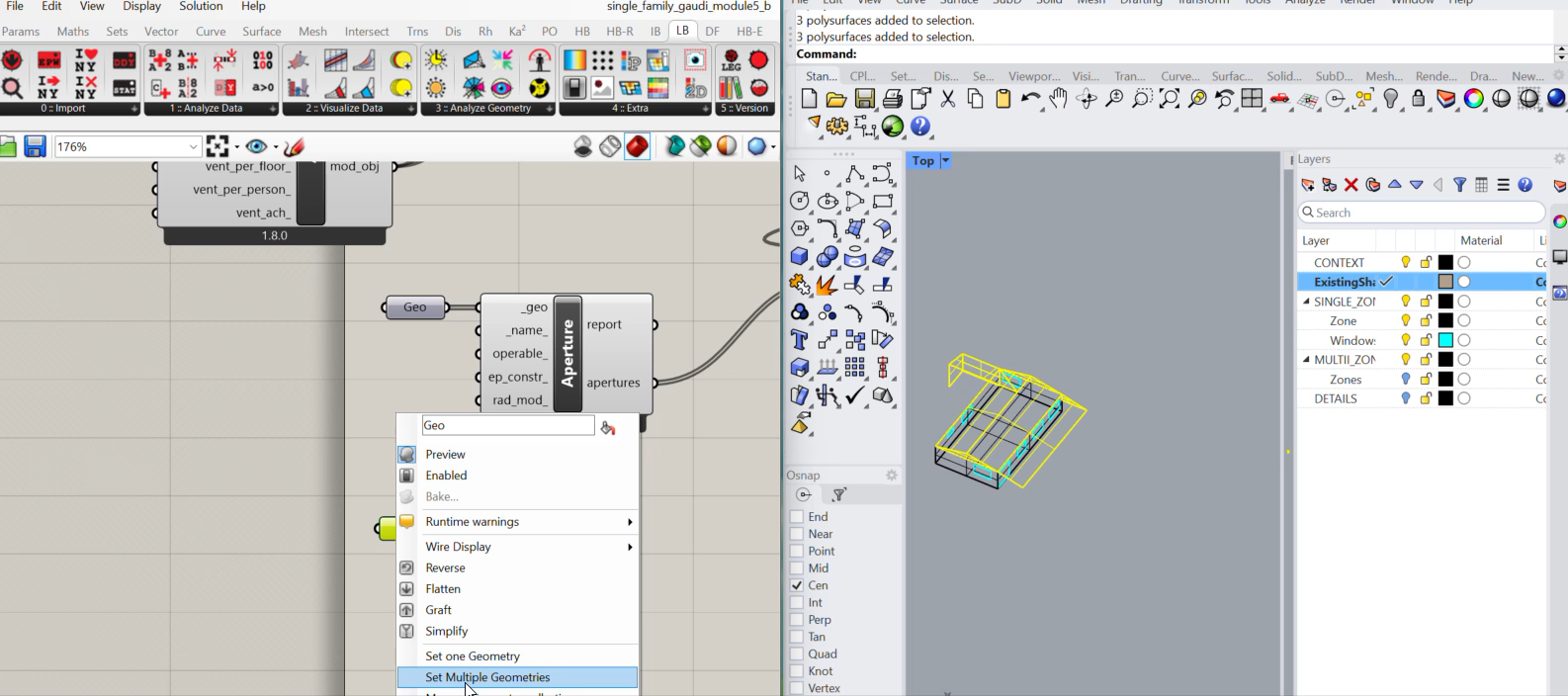Viewport: 1568px width, 696px height.
Task: Click the EPW import icon in Ladybug ribbon
Action: tap(48, 61)
